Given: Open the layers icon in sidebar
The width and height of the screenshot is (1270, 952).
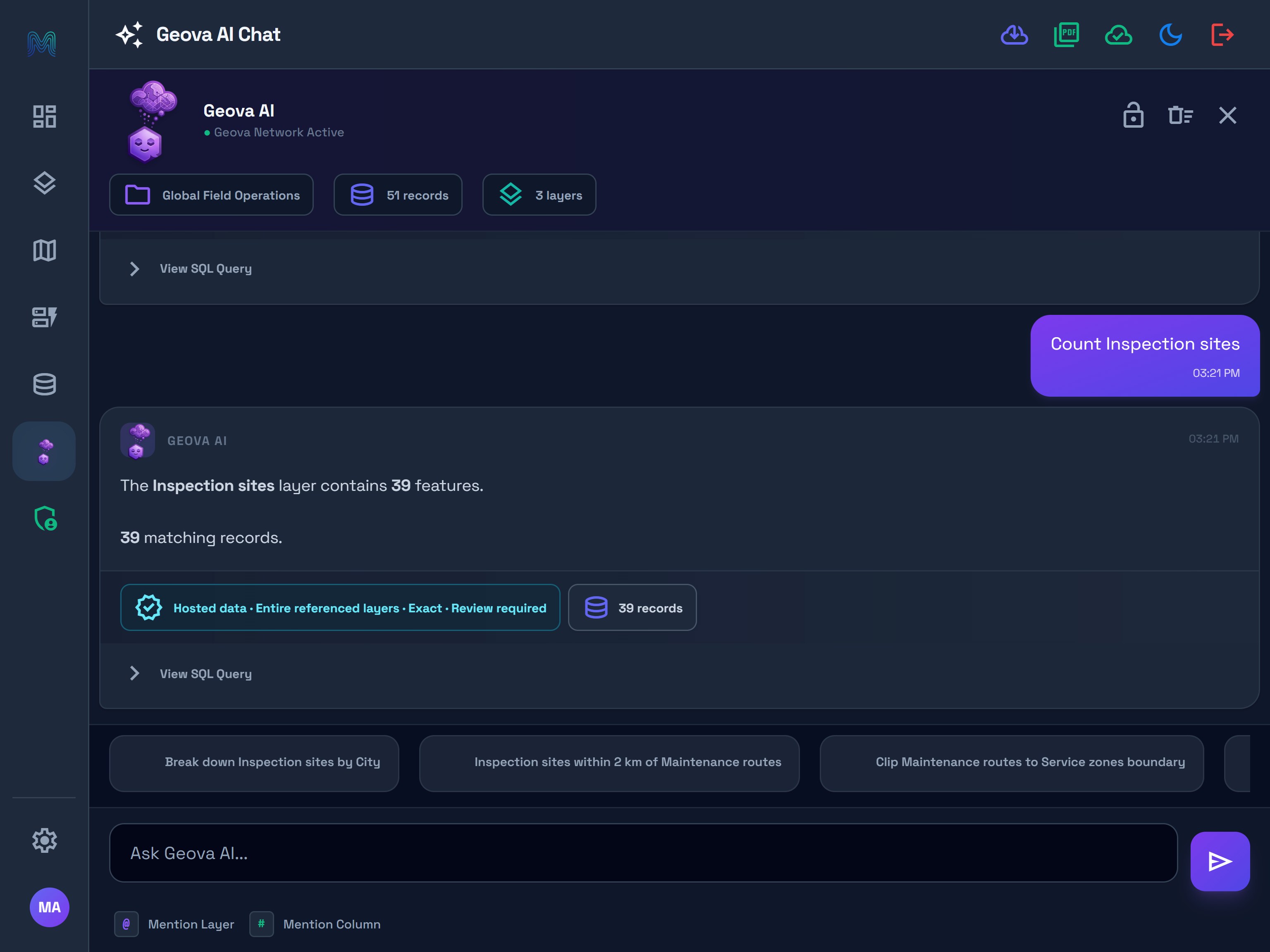Looking at the screenshot, I should click(44, 183).
